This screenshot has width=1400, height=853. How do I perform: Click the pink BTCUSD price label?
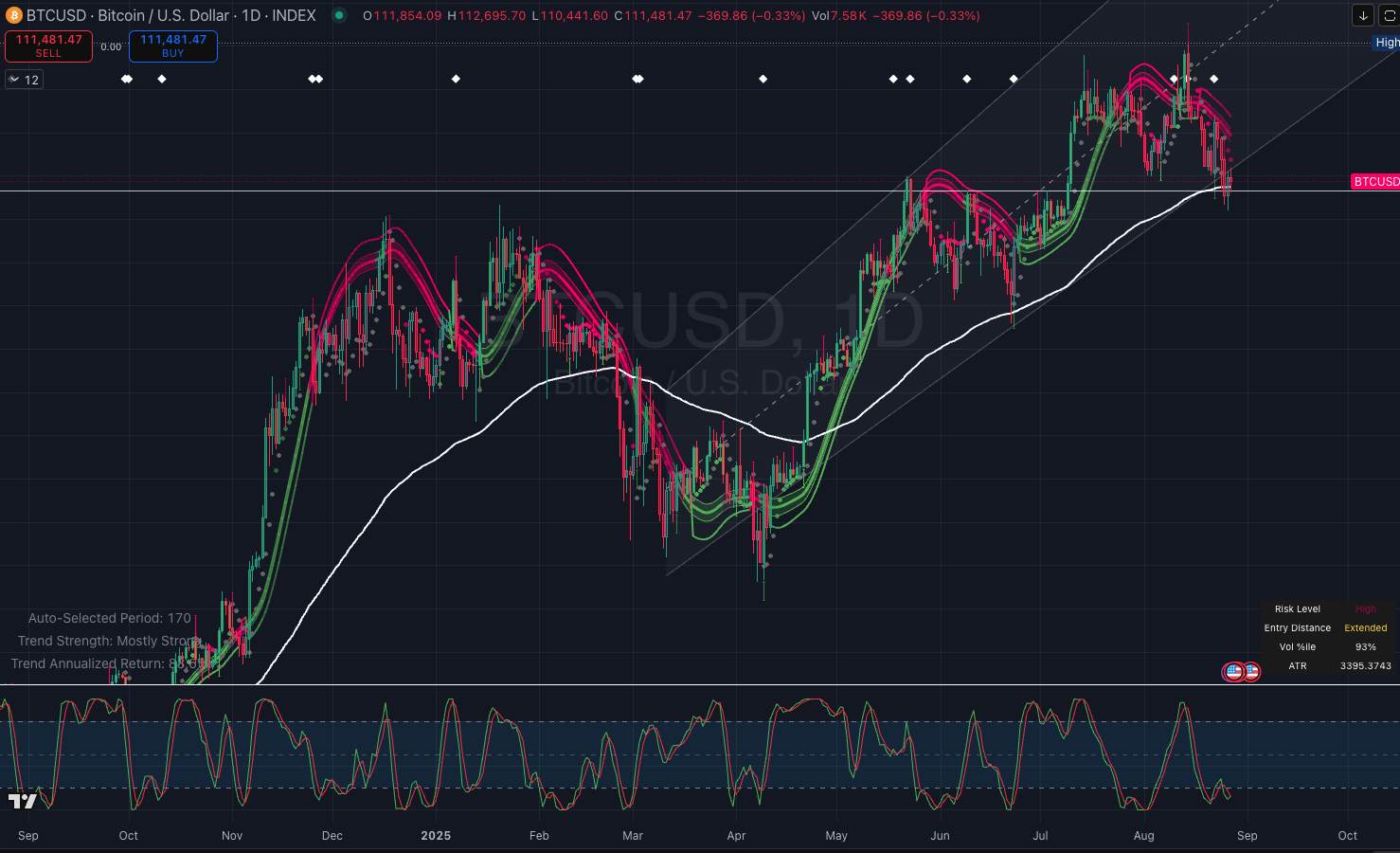pos(1375,181)
